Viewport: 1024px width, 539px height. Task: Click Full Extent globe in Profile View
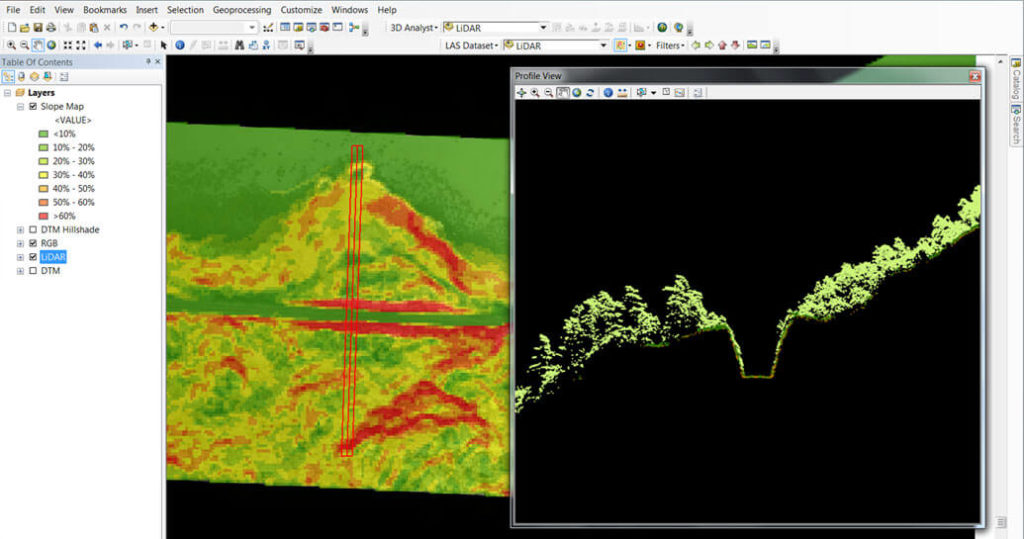(x=577, y=93)
